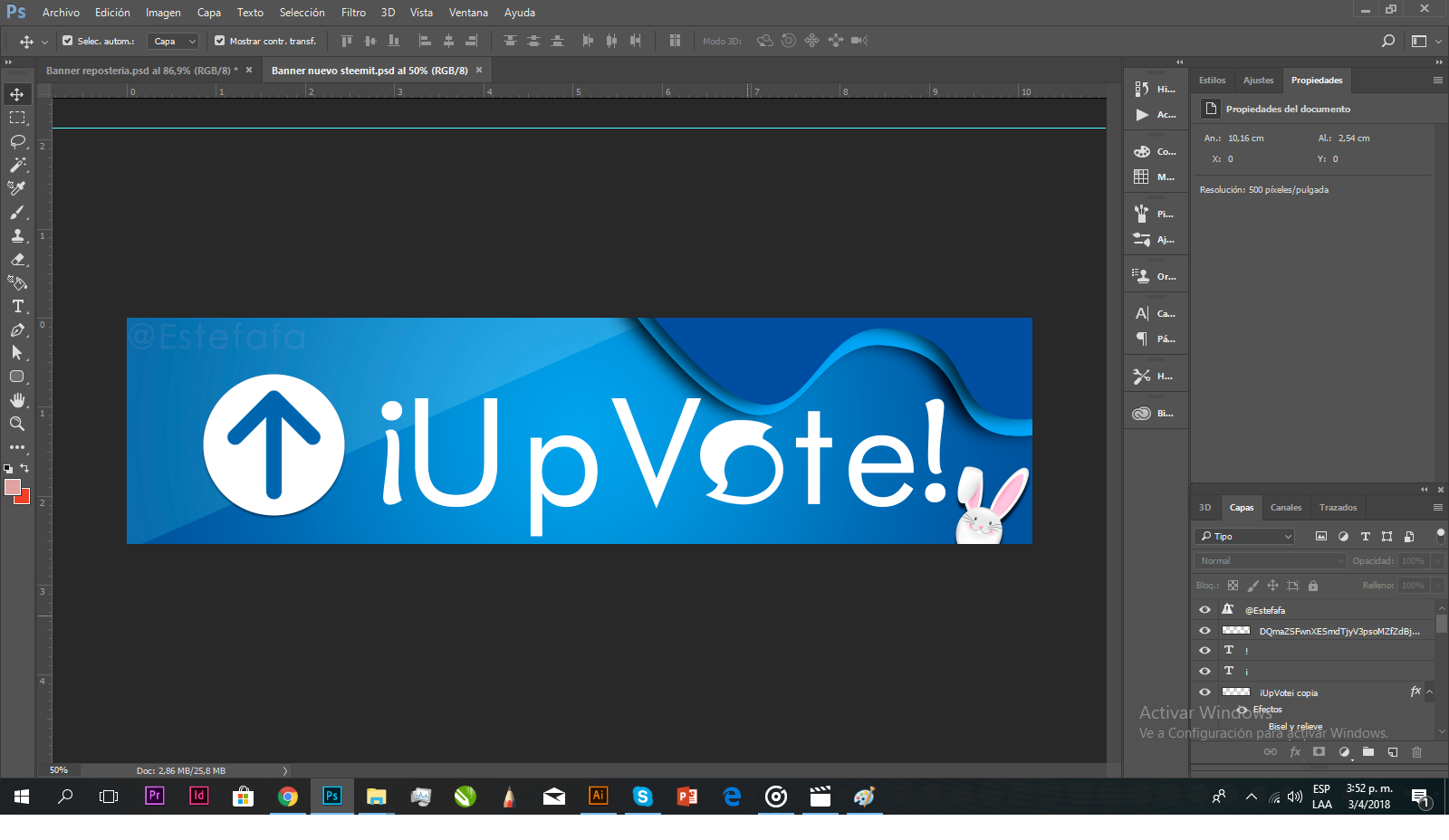Image resolution: width=1449 pixels, height=840 pixels.
Task: Open the Color panel icon
Action: pos(1142,151)
